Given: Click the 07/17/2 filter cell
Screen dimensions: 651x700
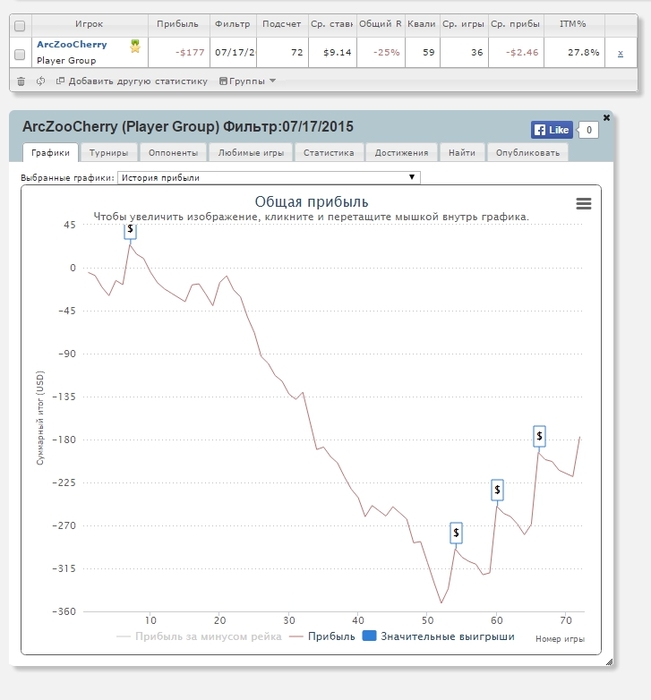Looking at the screenshot, I should coord(234,53).
